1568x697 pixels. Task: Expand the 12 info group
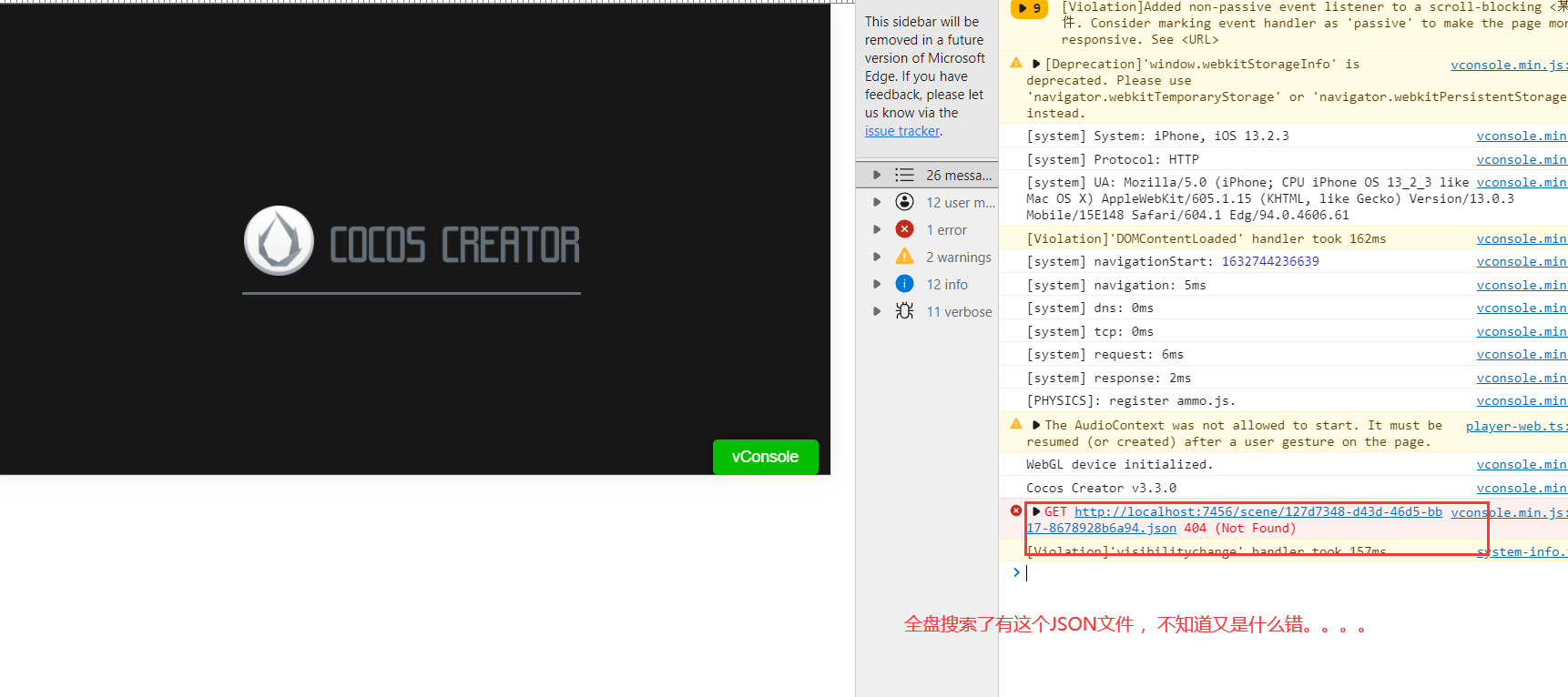[877, 284]
